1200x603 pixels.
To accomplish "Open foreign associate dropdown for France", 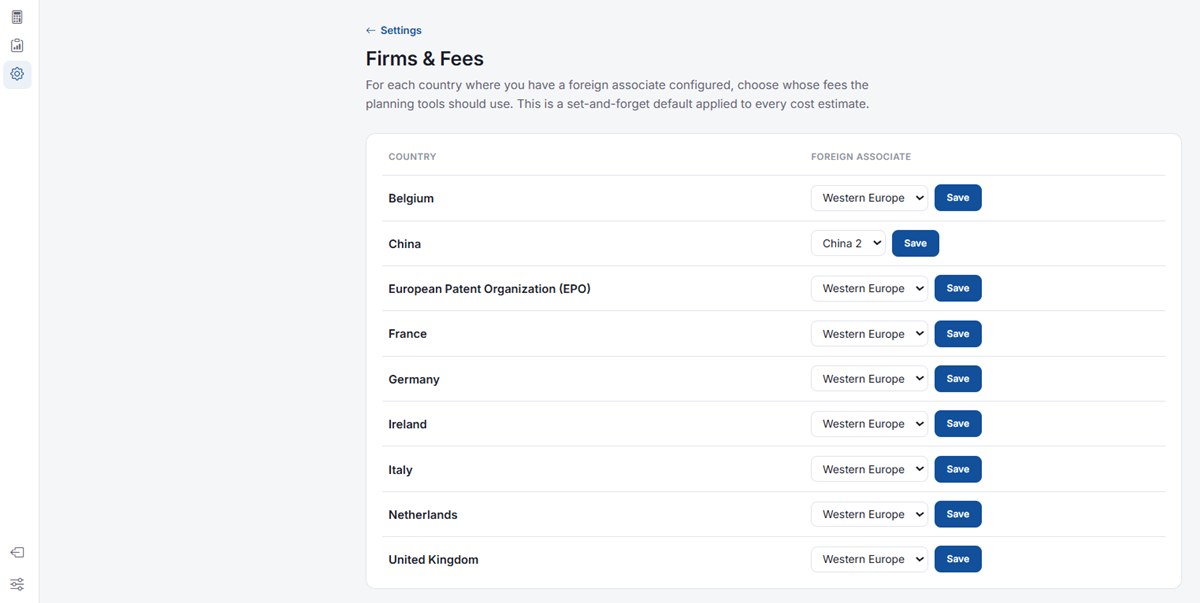I will tap(869, 334).
